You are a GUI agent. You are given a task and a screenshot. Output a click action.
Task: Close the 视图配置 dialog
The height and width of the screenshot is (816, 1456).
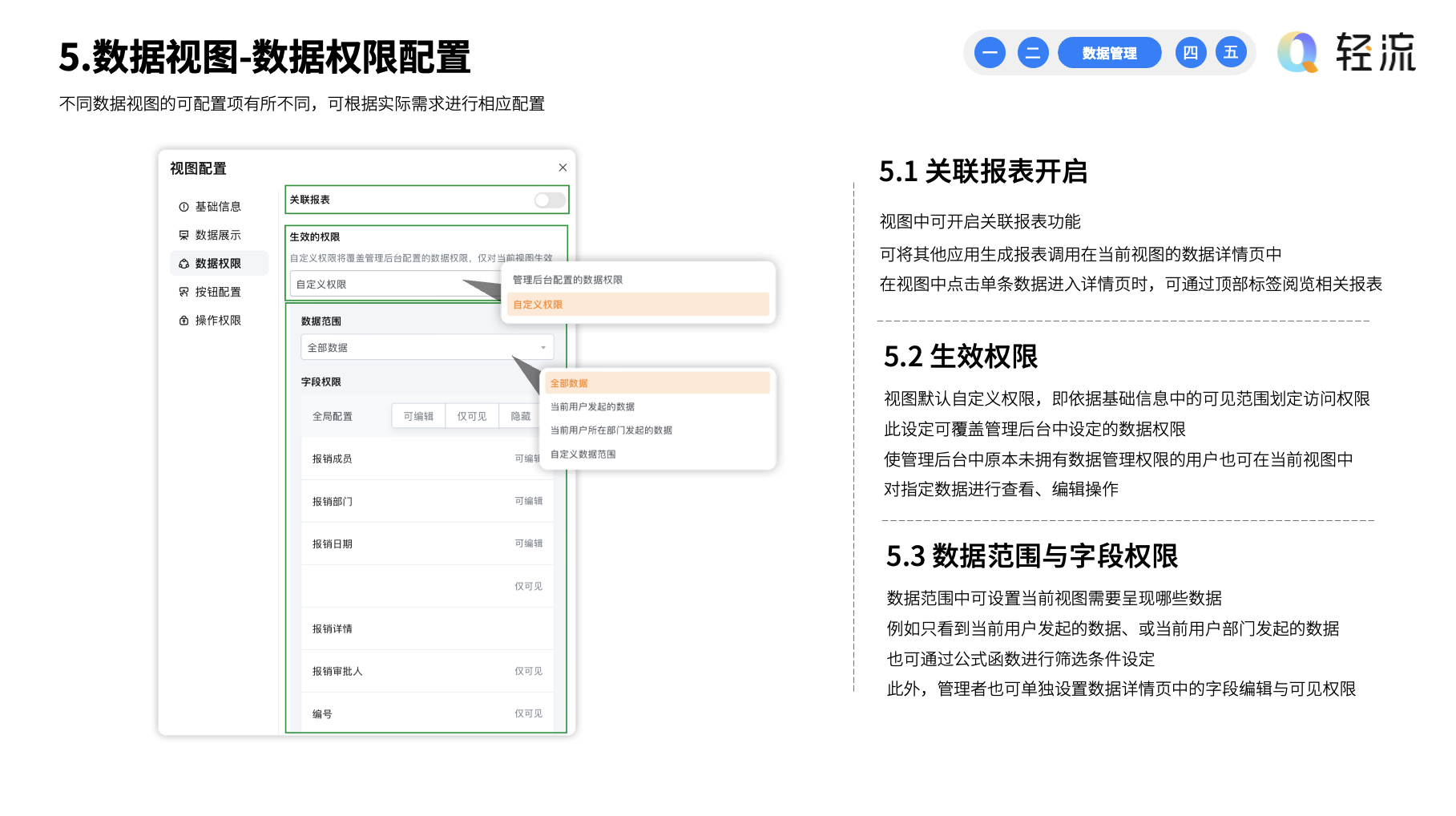563,168
